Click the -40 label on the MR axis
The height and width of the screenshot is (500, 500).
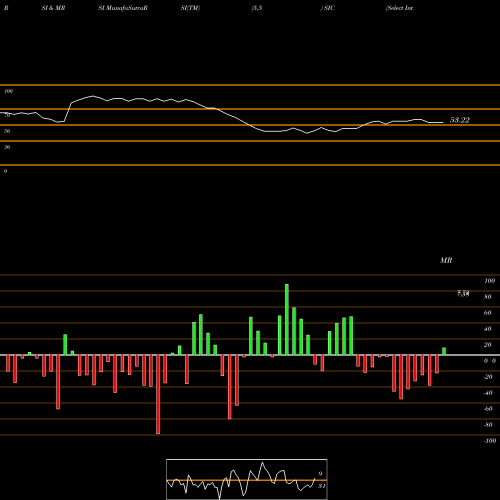(x=487, y=393)
